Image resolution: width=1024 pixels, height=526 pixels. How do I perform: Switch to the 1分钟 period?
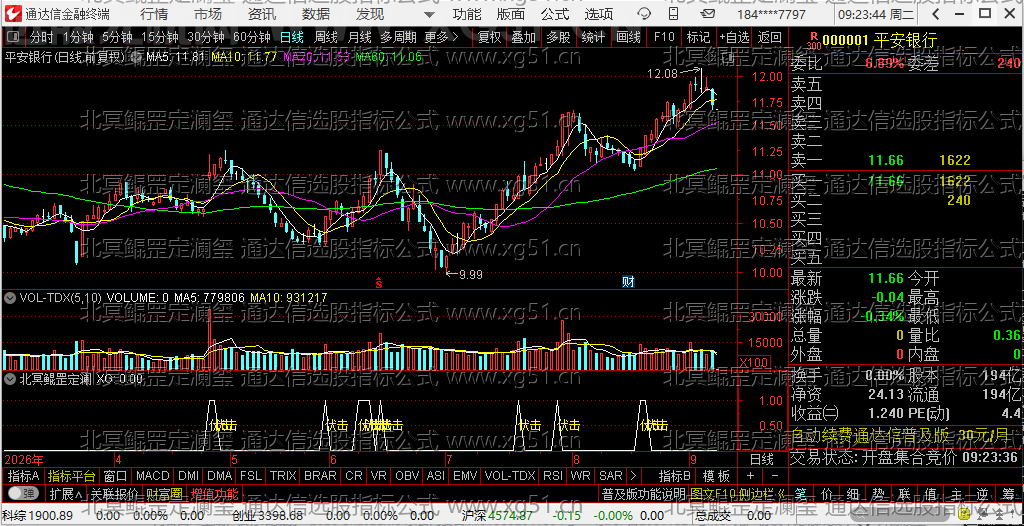(78, 37)
